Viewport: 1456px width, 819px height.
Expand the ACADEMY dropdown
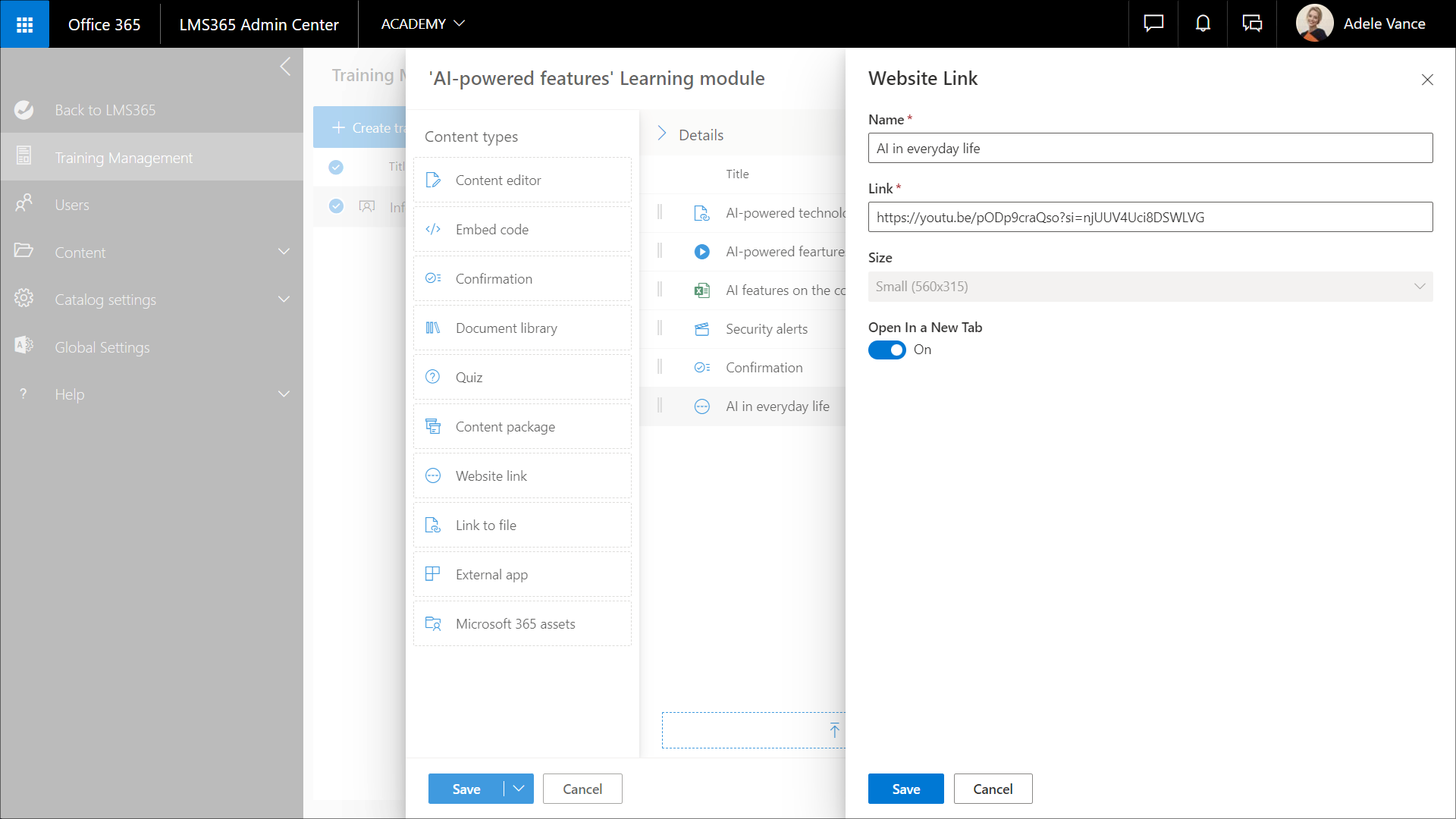click(422, 24)
